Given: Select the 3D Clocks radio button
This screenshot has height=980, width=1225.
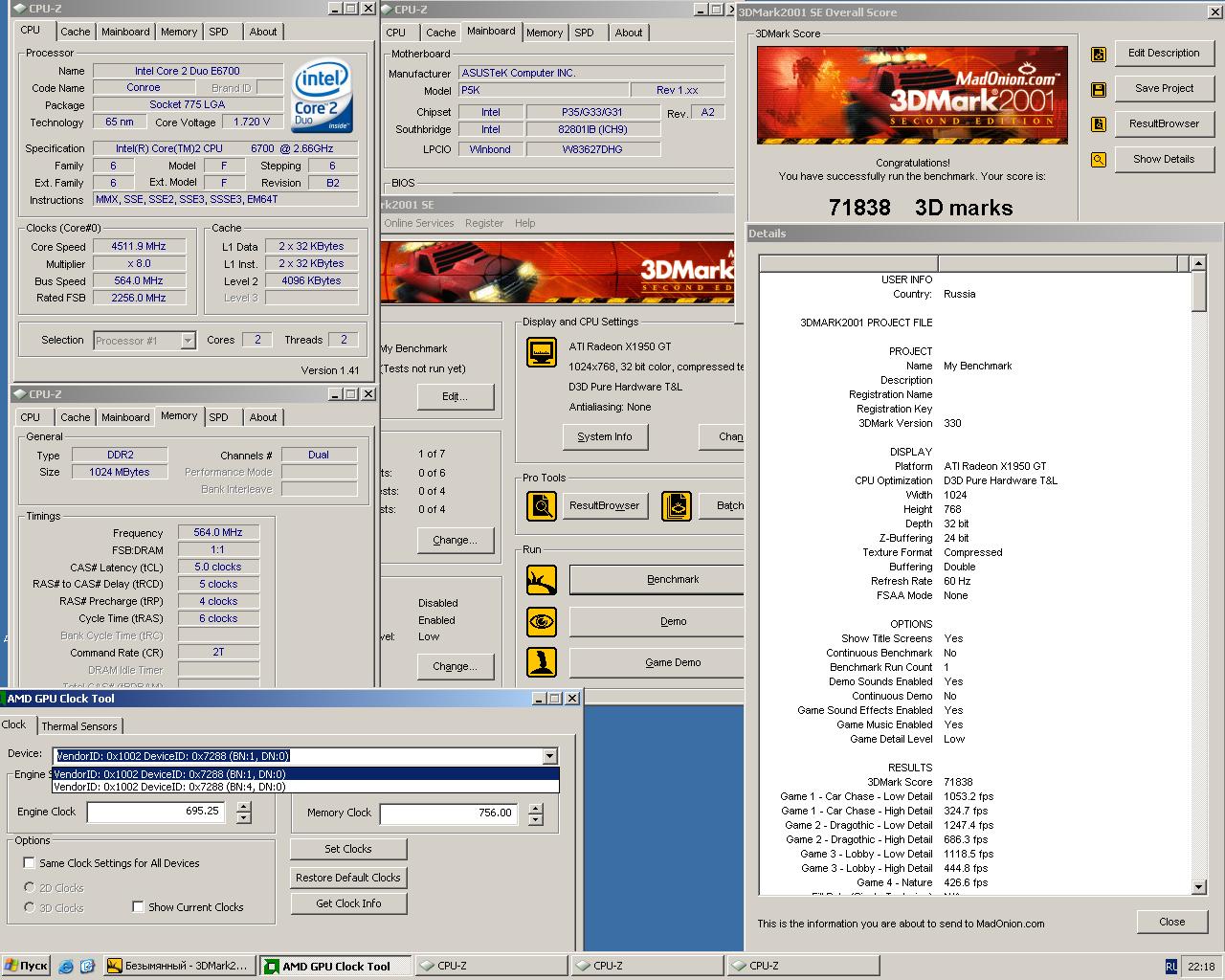Looking at the screenshot, I should pos(30,907).
